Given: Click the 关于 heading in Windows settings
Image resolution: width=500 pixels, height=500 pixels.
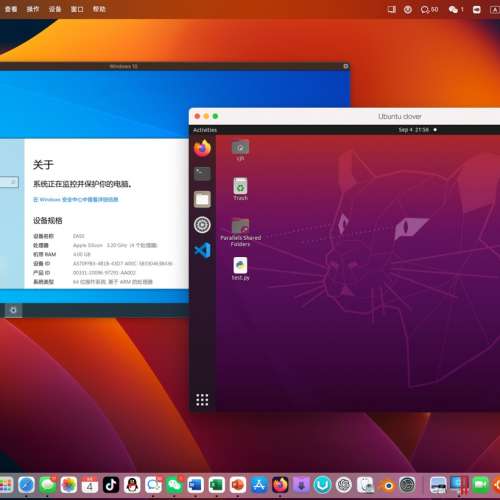Looking at the screenshot, I should [43, 165].
